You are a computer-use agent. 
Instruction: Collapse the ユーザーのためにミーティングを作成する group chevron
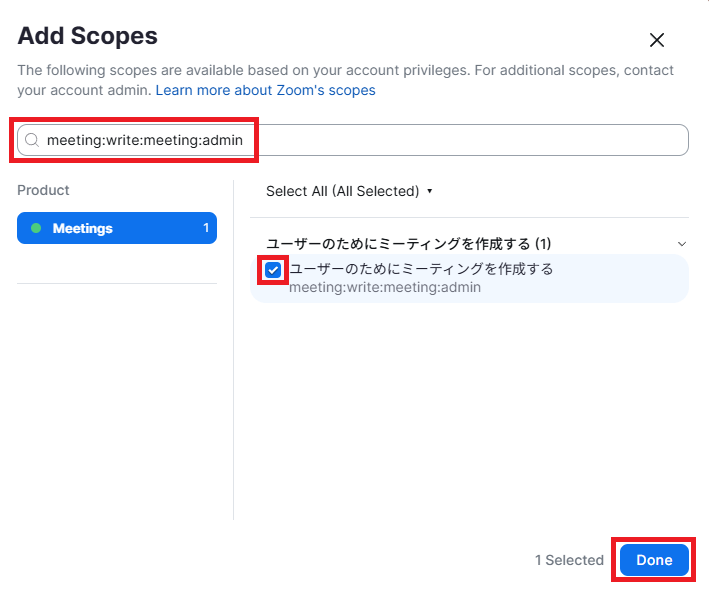point(682,244)
